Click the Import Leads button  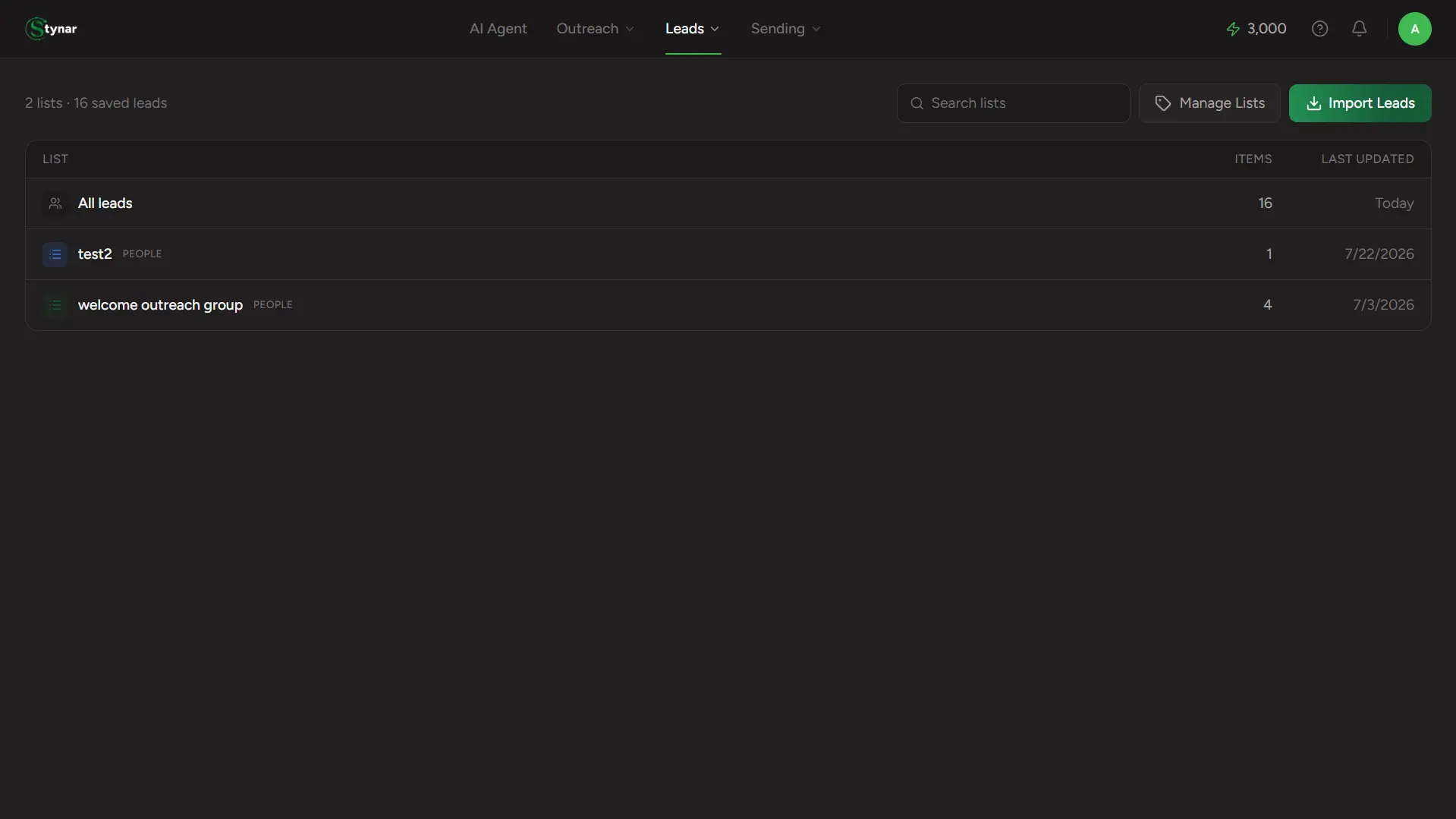pos(1360,103)
